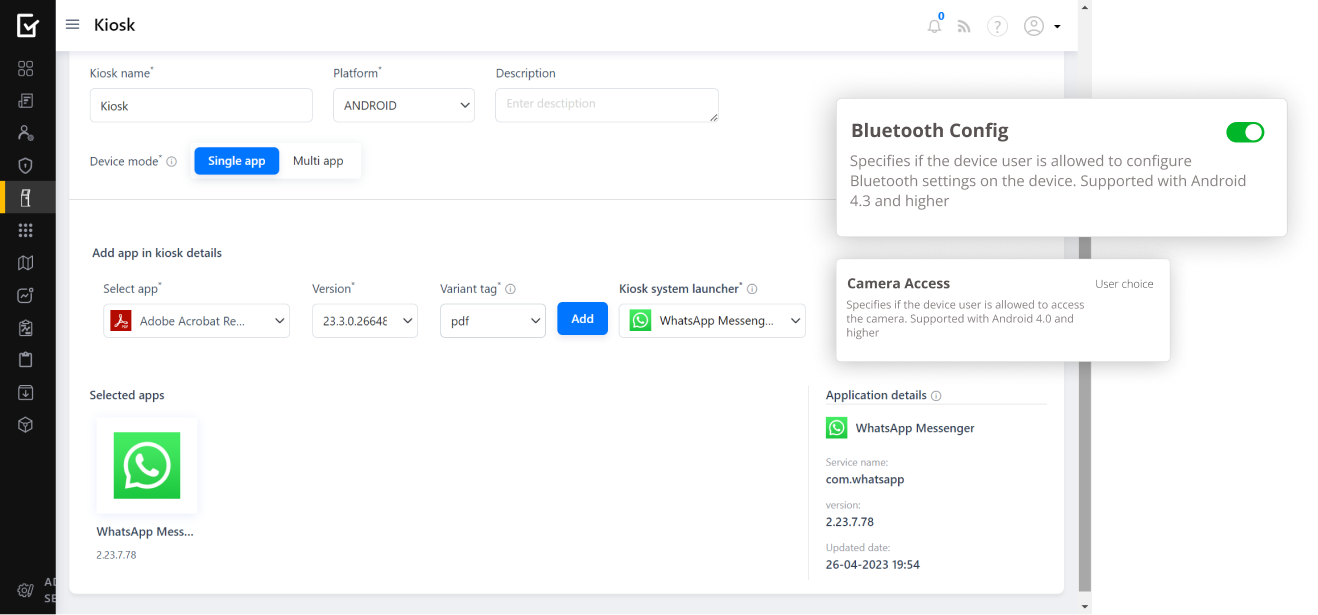Click the com.whatsapp service name

coord(865,480)
